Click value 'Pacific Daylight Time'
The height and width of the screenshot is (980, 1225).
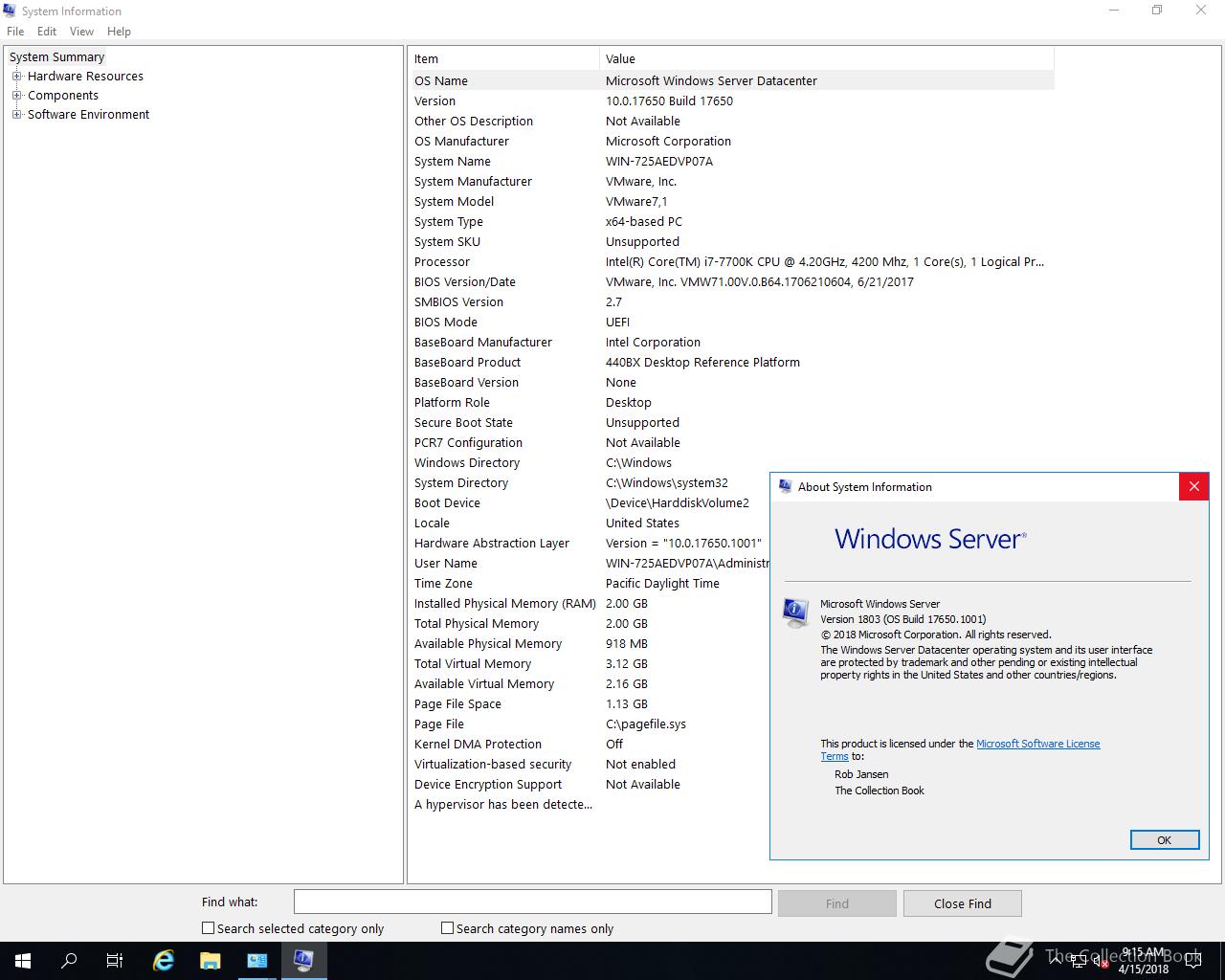(x=662, y=583)
